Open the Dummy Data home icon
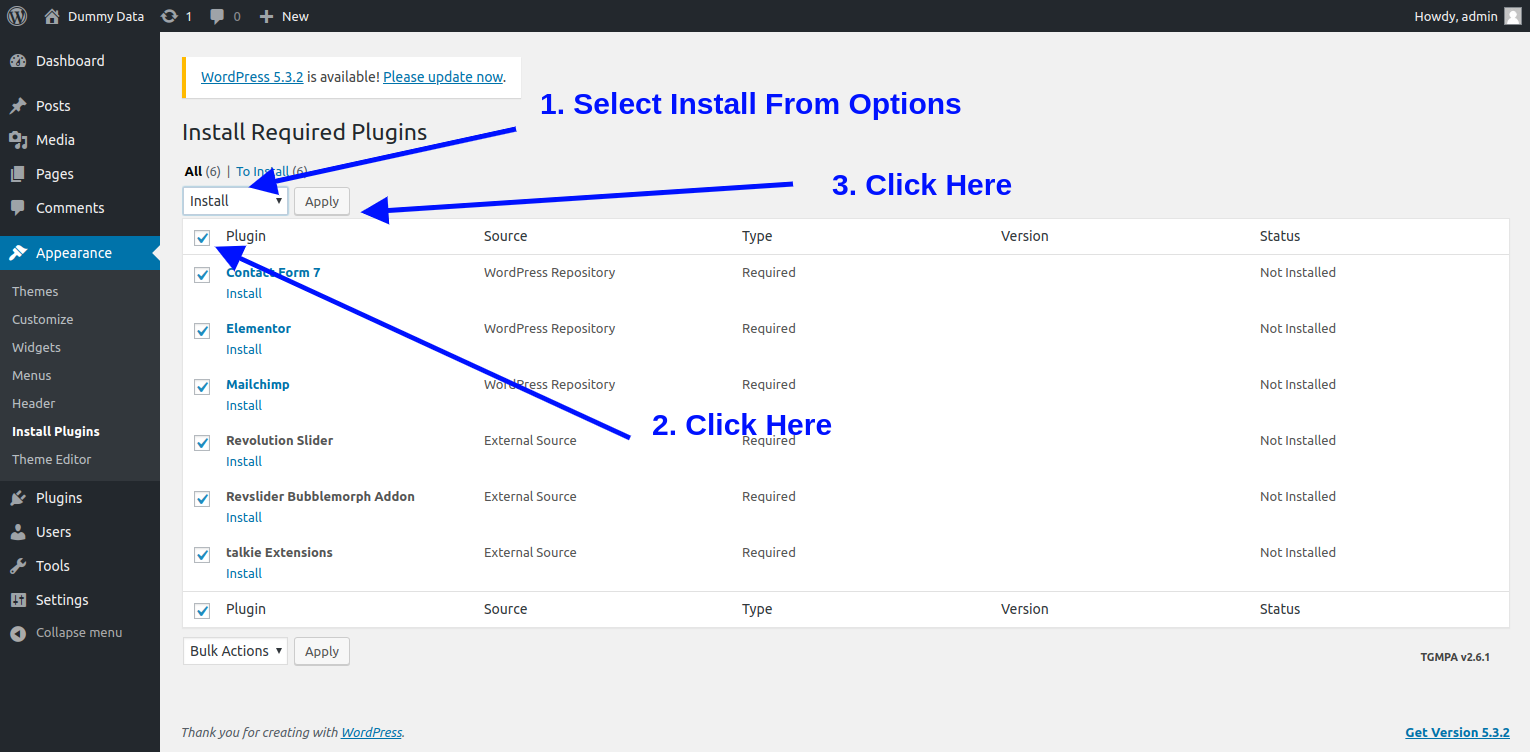The height and width of the screenshot is (752, 1530). tap(52, 16)
